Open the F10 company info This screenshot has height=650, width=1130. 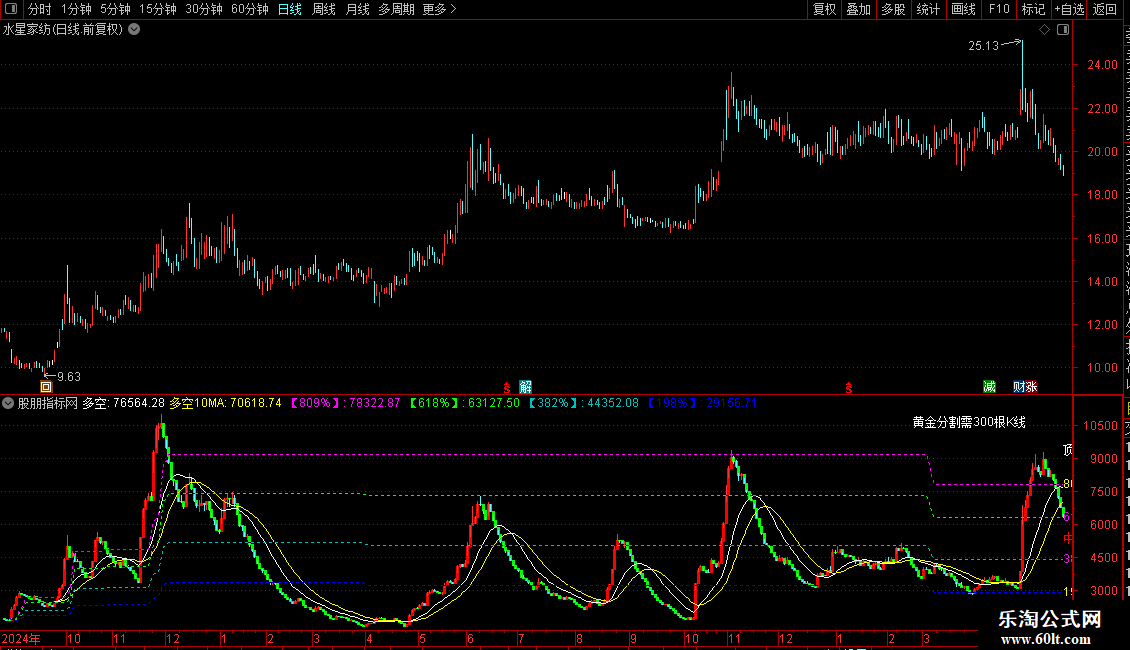[999, 9]
